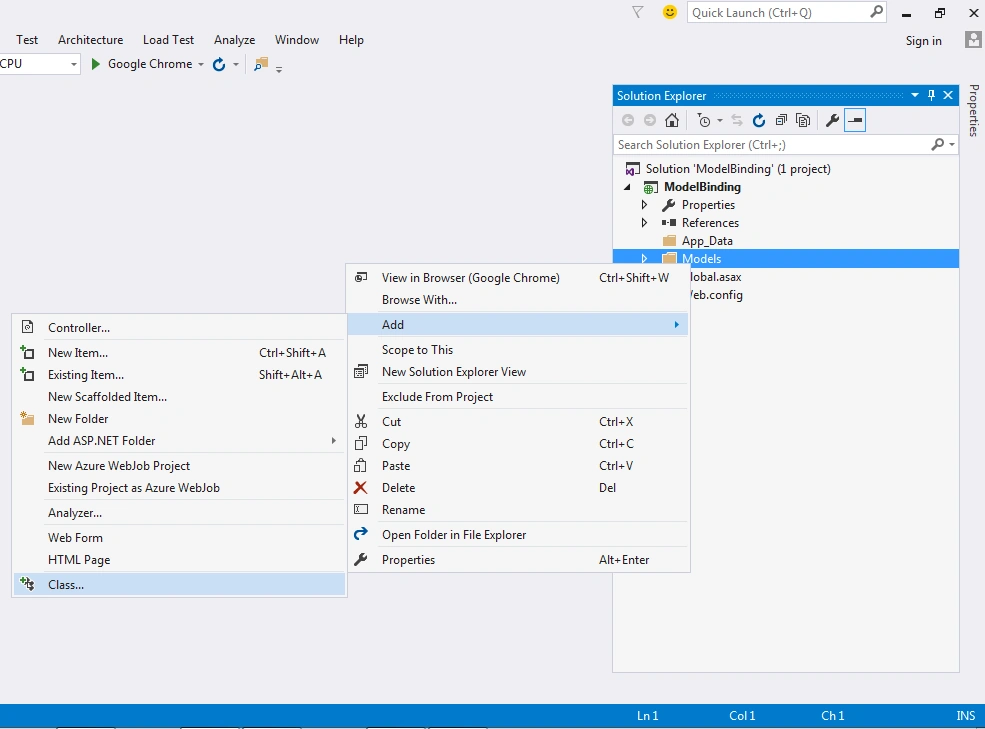Click Show All Files icon in Solution Explorer

[803, 120]
